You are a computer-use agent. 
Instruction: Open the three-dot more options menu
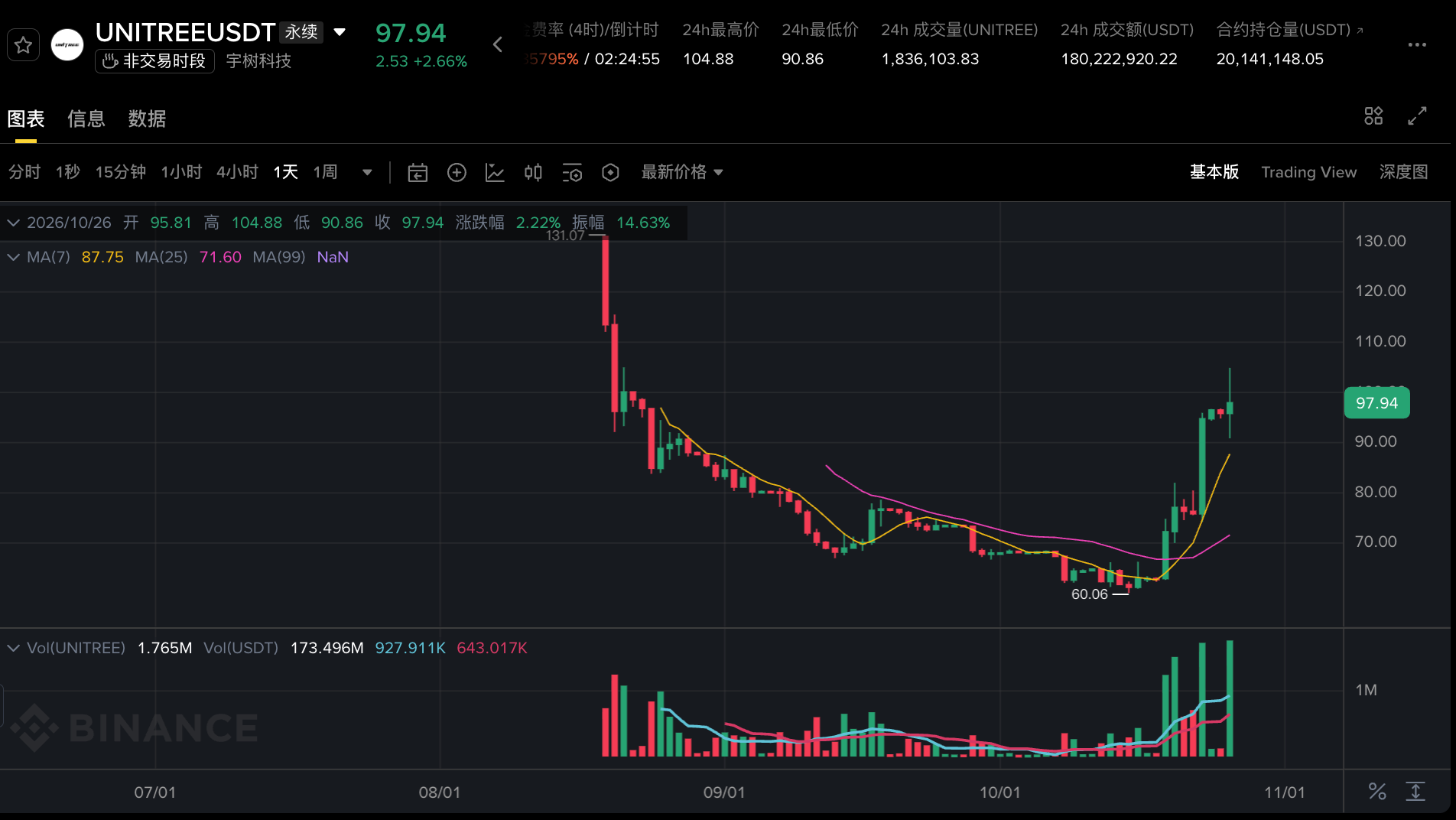point(1417,45)
